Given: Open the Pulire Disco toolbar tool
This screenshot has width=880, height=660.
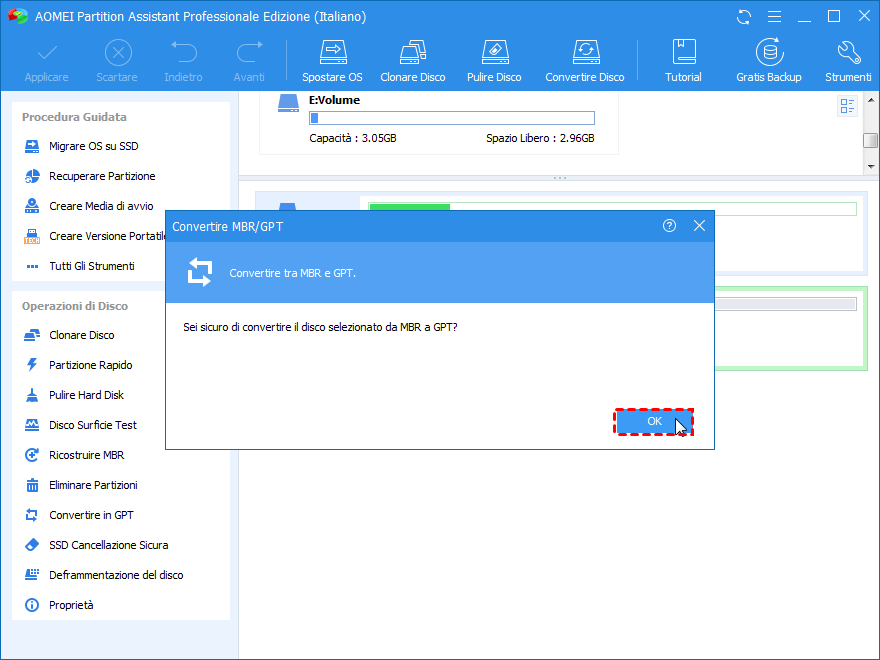Looking at the screenshot, I should [x=494, y=61].
